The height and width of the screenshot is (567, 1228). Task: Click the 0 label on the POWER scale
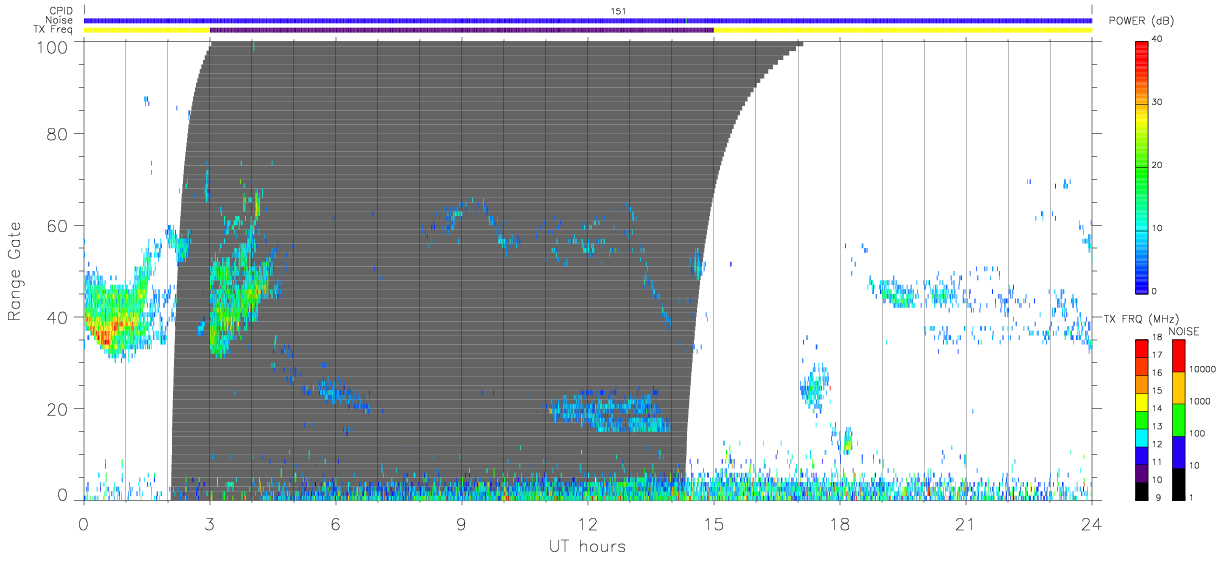(x=1156, y=291)
